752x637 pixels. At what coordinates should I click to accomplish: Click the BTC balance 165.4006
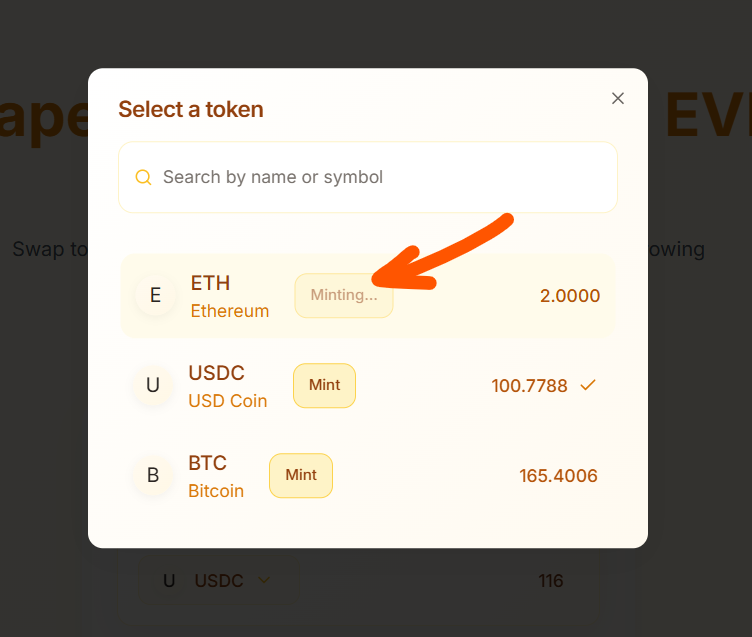(x=558, y=476)
